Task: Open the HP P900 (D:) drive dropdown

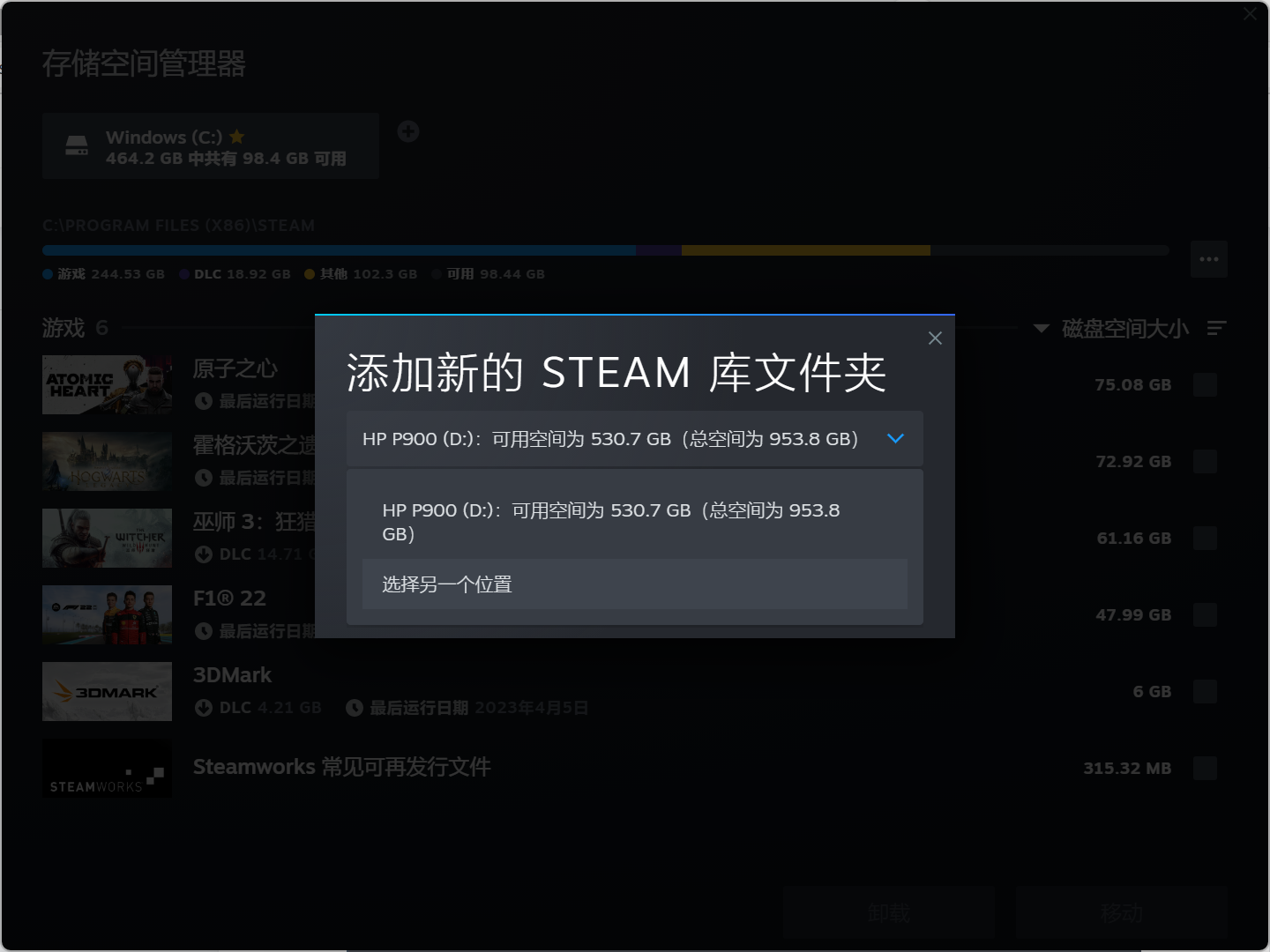Action: coord(635,438)
